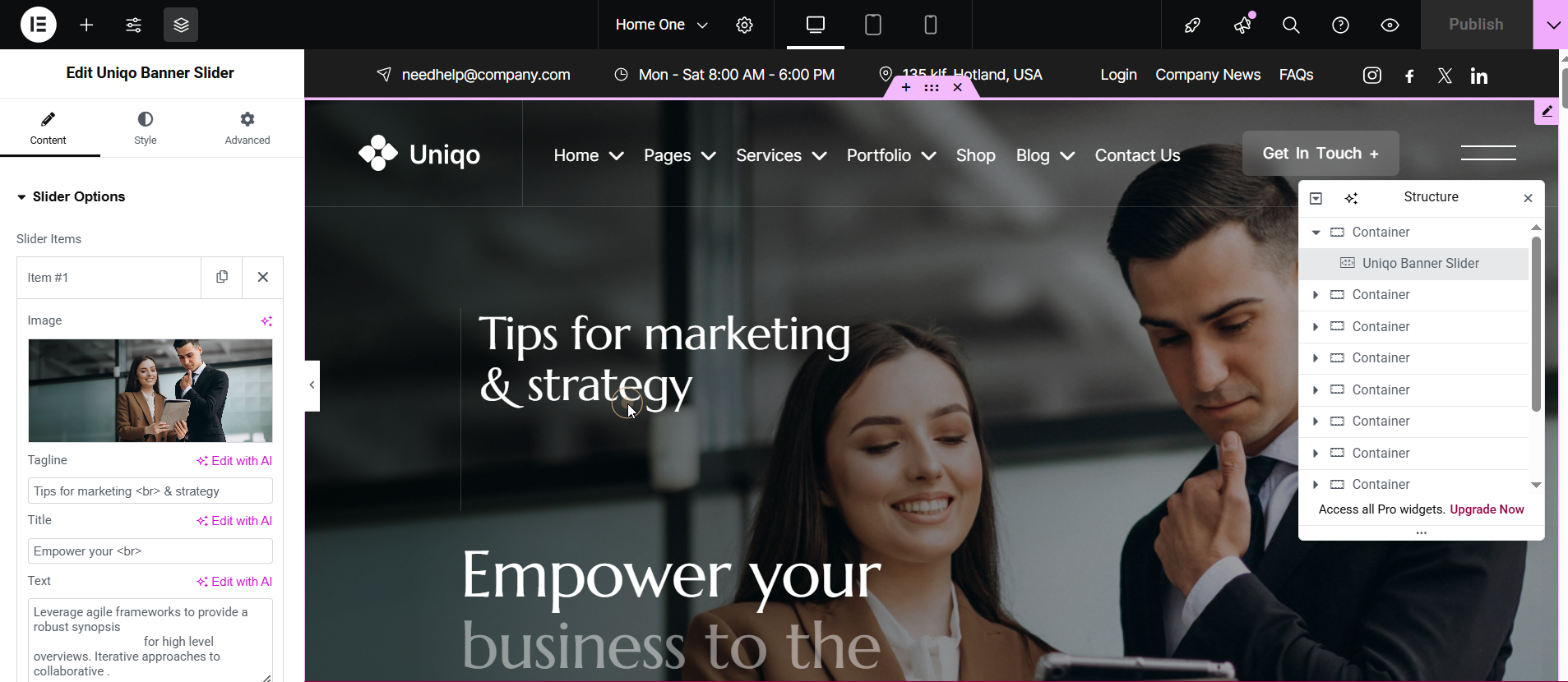1568x682 pixels.
Task: Switch to mobile responsive view
Action: [x=931, y=25]
